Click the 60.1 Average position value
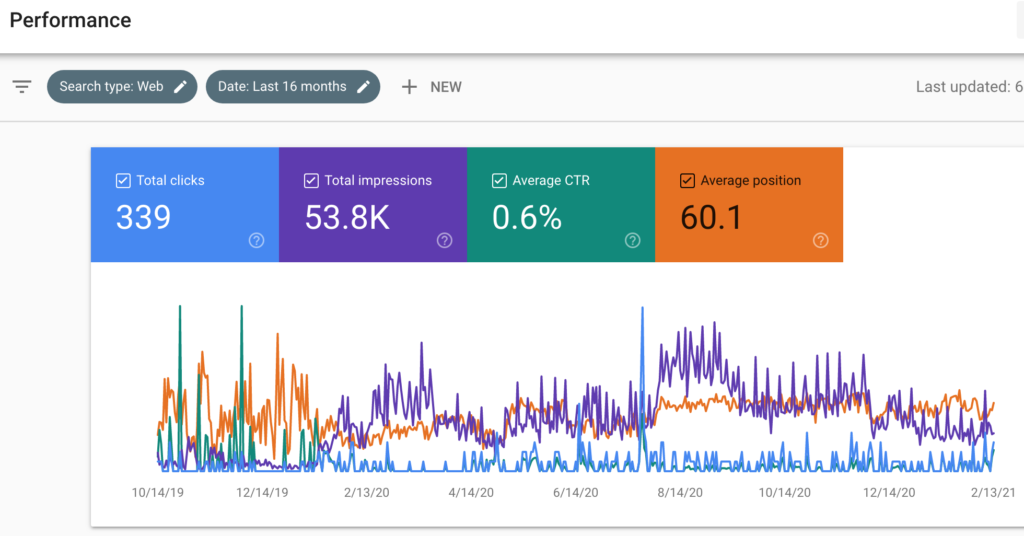The height and width of the screenshot is (536, 1024). tap(711, 217)
